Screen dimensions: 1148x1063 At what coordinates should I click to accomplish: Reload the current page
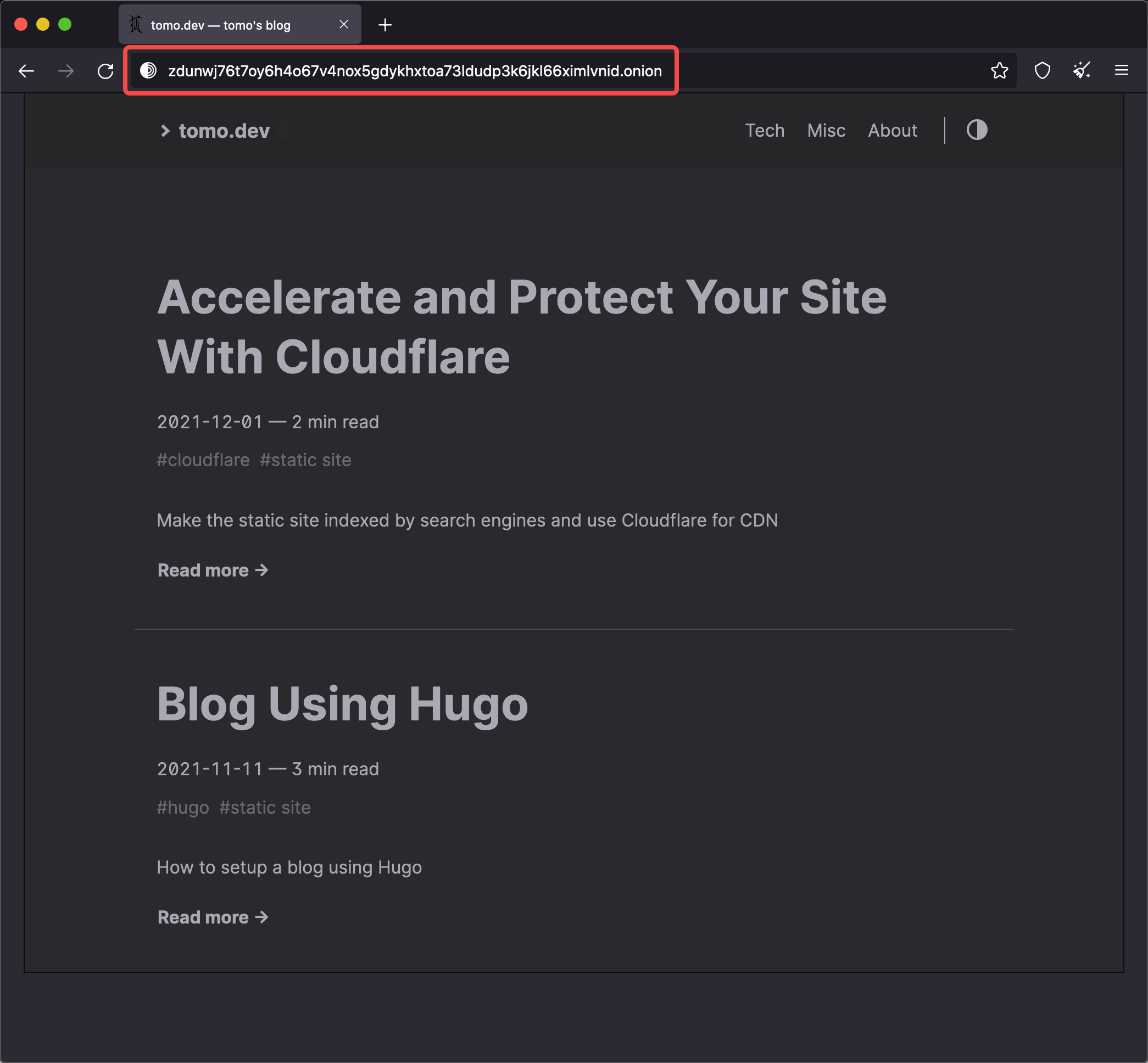coord(105,71)
